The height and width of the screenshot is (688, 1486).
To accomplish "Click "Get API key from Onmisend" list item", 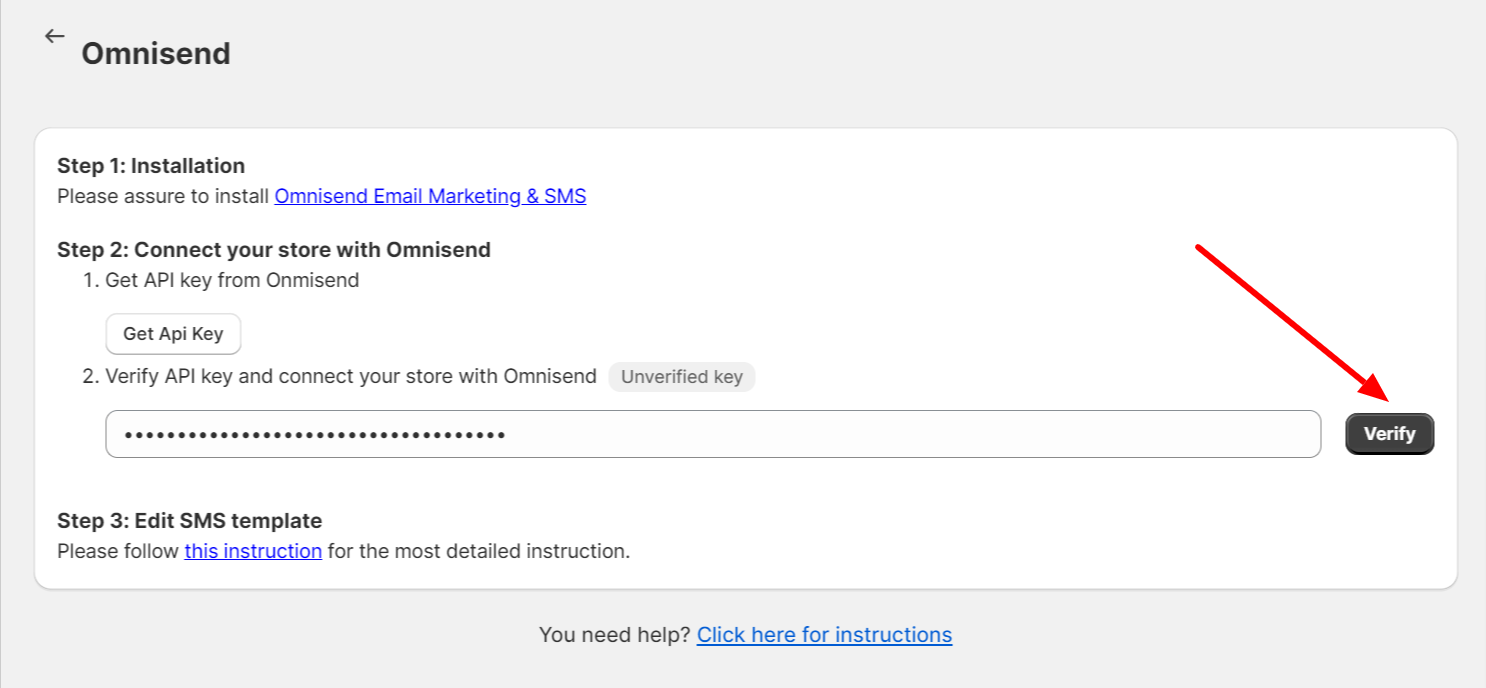I will pos(232,280).
